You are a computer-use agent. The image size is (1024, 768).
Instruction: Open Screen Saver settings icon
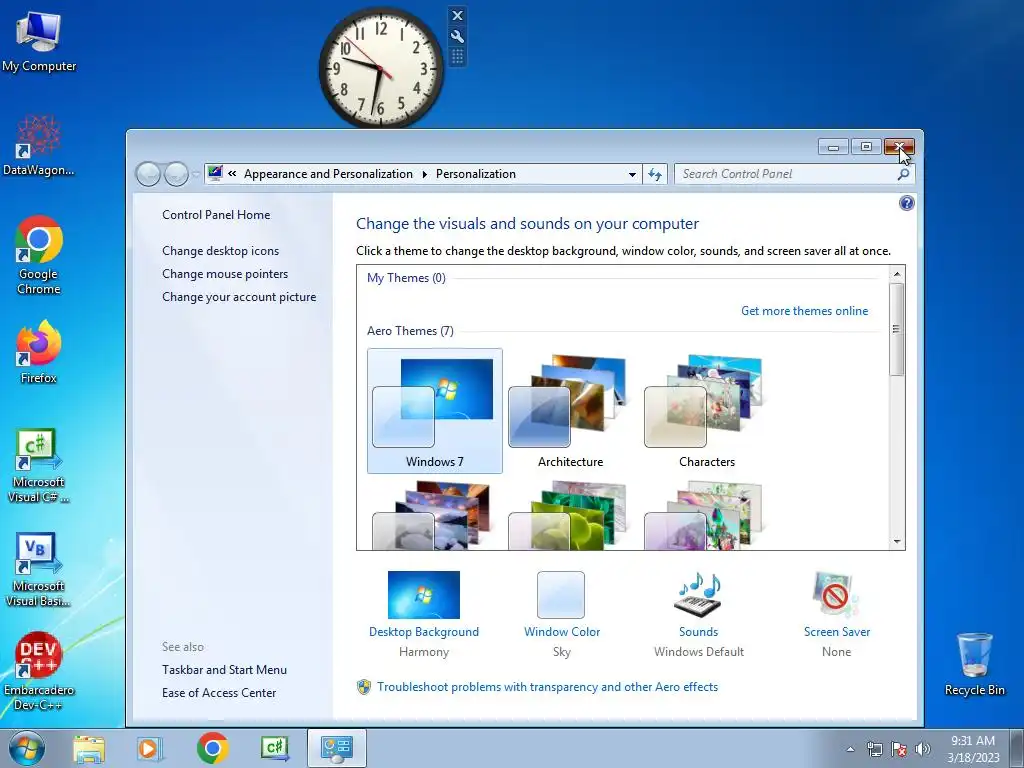(837, 595)
